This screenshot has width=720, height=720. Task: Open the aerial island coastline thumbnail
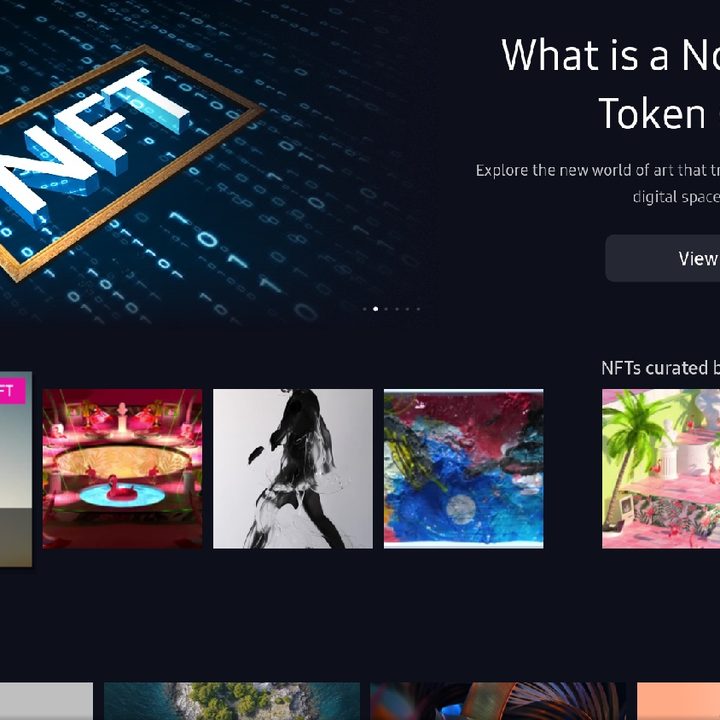pyautogui.click(x=232, y=701)
